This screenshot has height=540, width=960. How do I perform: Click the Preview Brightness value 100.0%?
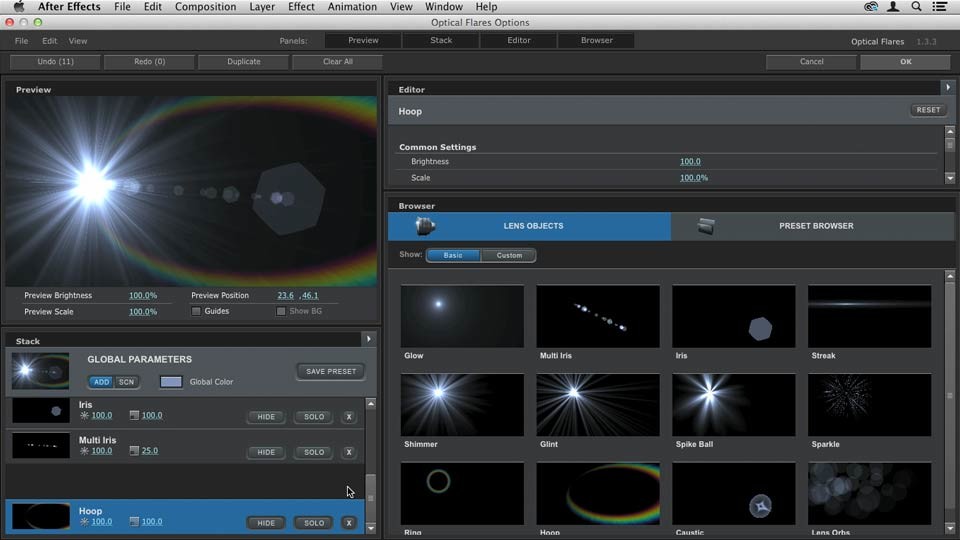[143, 296]
